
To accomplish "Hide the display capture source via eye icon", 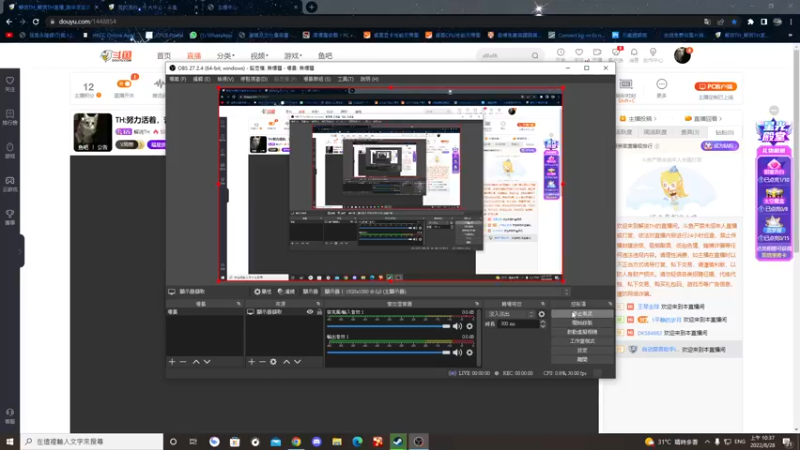I will tap(310, 312).
